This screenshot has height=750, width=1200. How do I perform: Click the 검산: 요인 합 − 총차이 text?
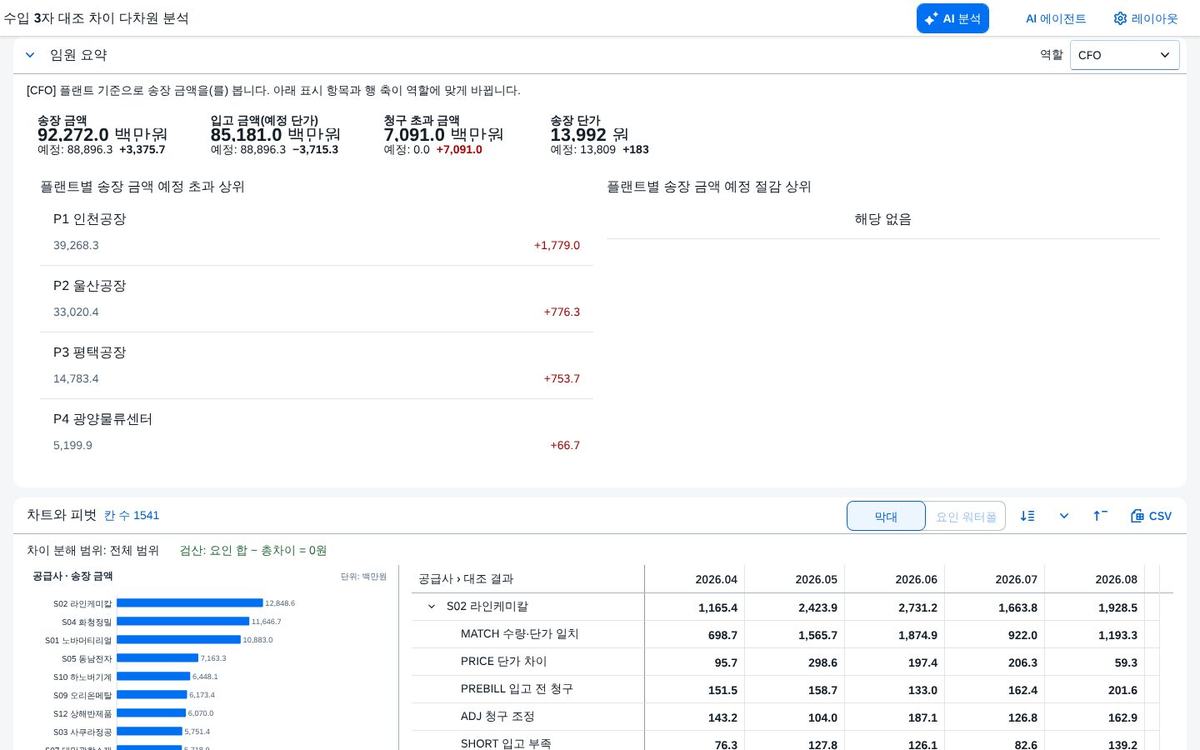tap(253, 550)
